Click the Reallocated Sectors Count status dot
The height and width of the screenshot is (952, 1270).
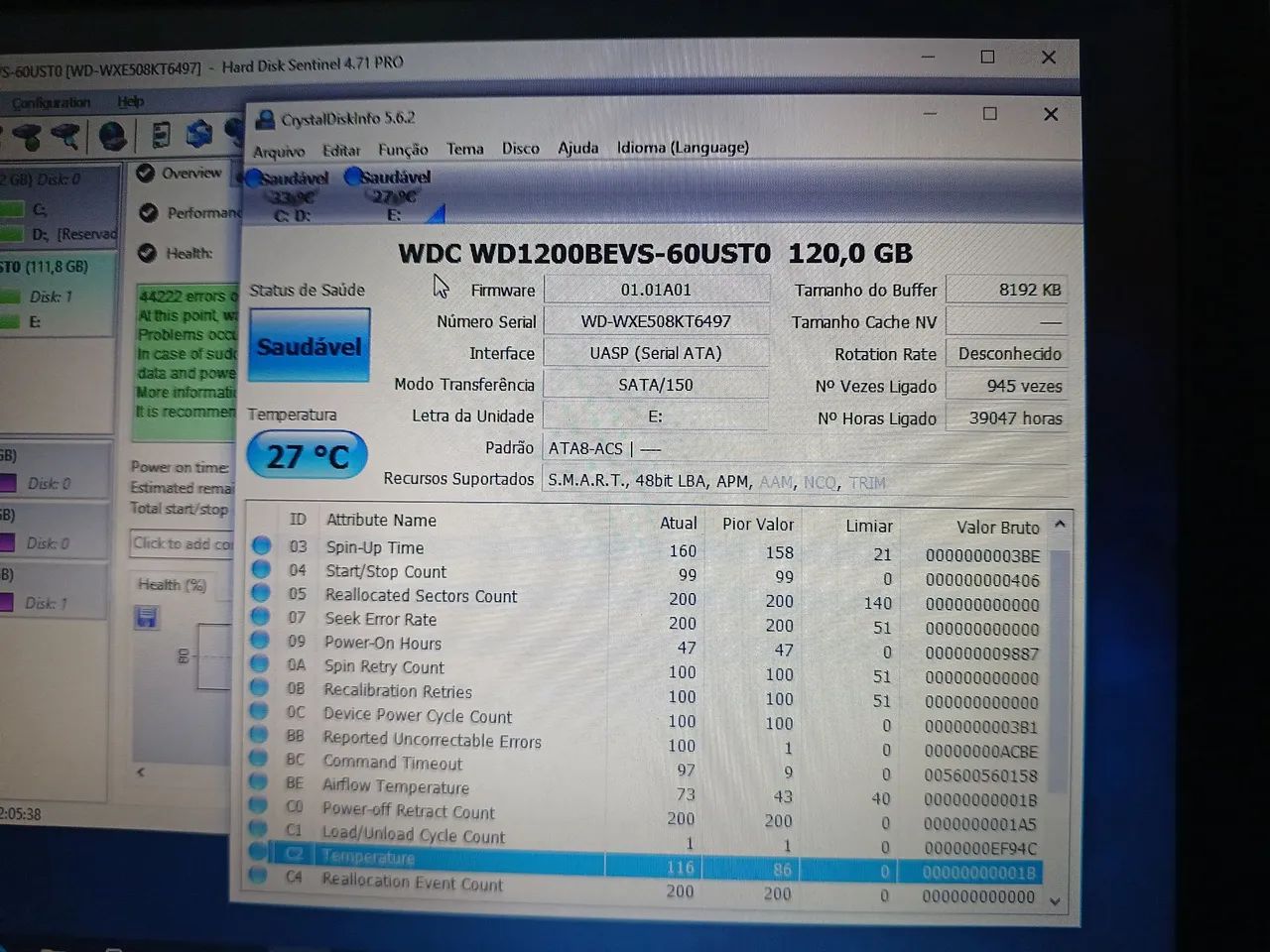(x=261, y=593)
